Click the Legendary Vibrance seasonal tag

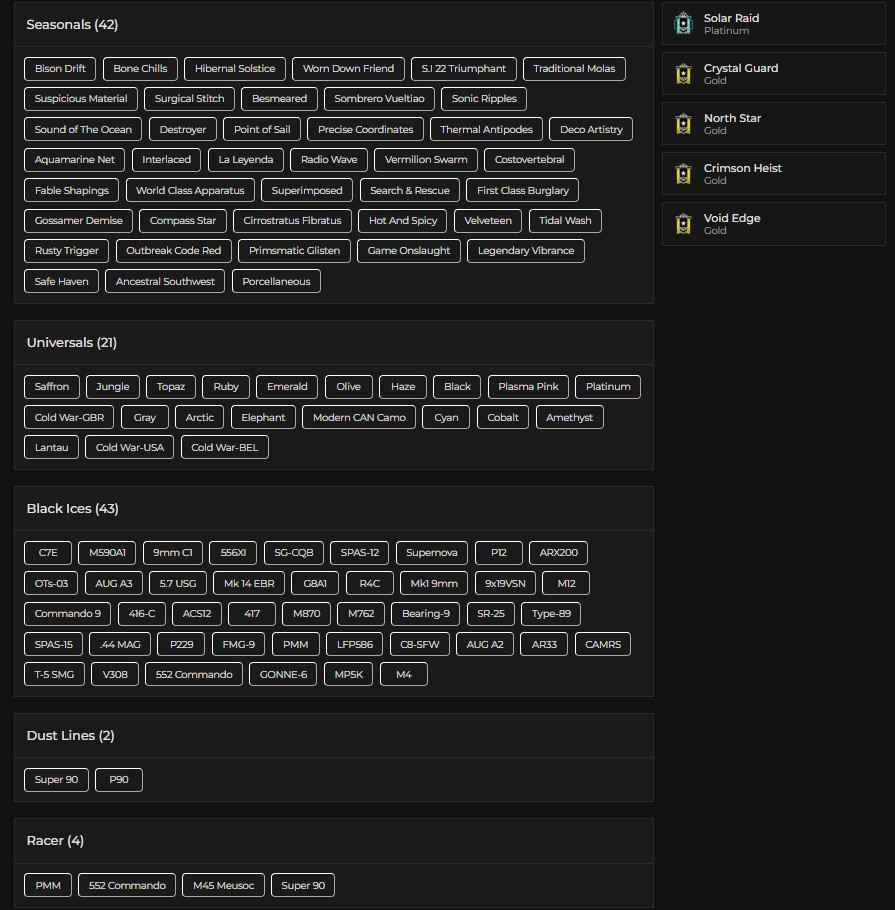(x=526, y=251)
